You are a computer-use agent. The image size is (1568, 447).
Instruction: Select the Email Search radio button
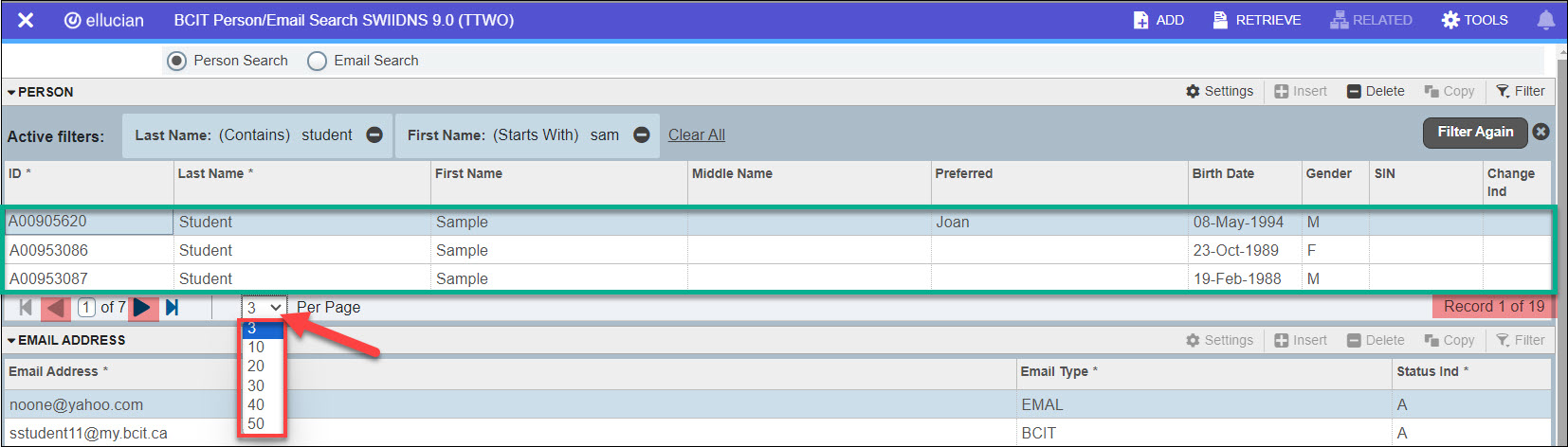(x=317, y=61)
